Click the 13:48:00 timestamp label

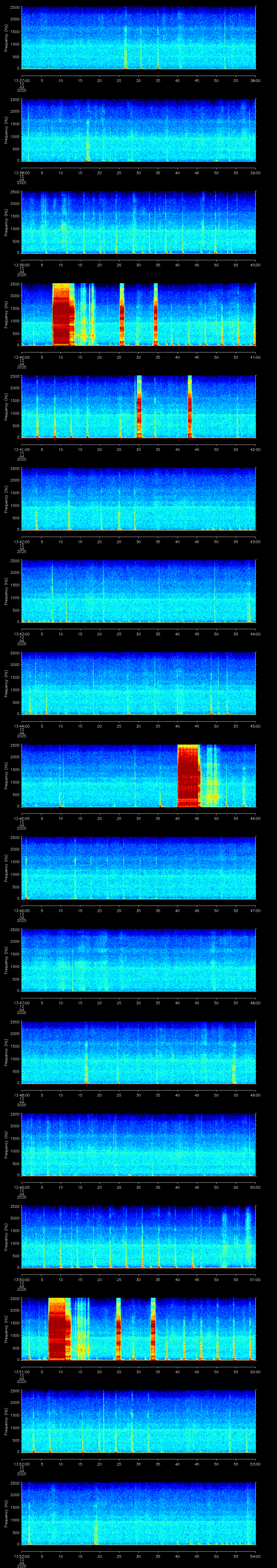tap(21, 1095)
